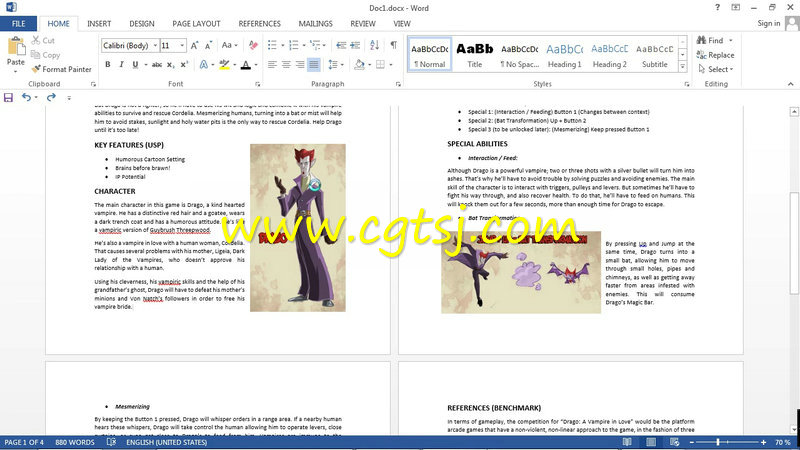
Task: Grow font size button
Action: coord(194,45)
